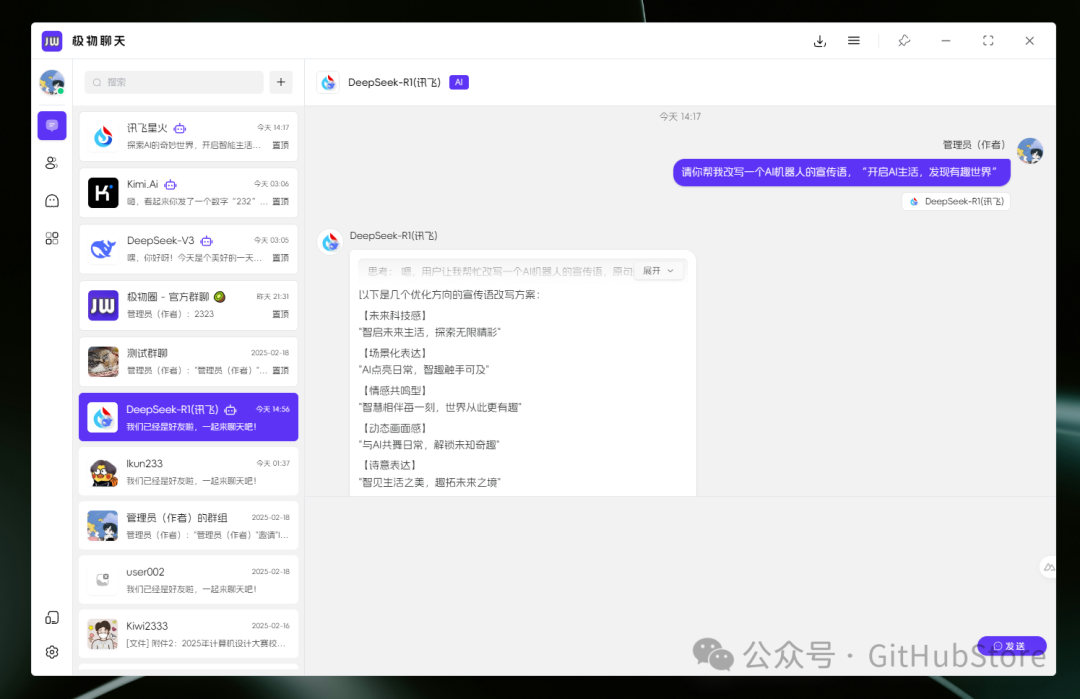Open the 讯飞星火 conversation
The image size is (1080, 699).
click(x=188, y=136)
